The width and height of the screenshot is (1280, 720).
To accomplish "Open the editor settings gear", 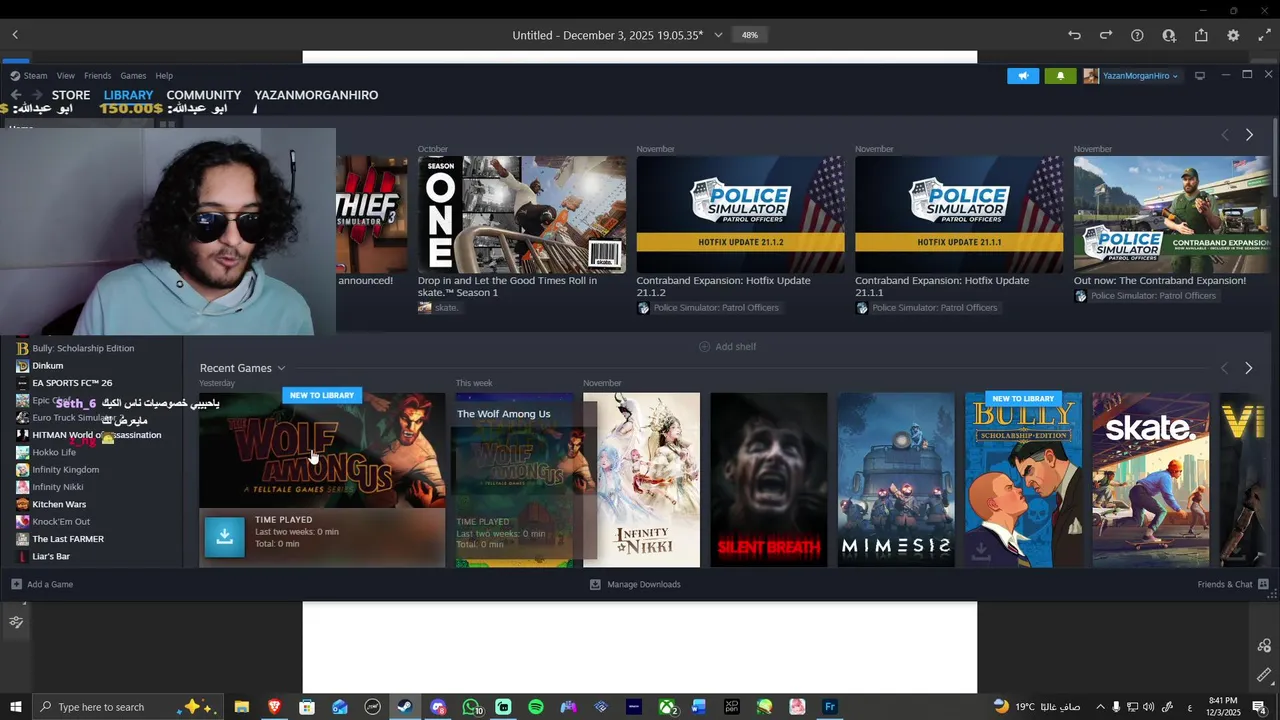I will tap(1233, 35).
